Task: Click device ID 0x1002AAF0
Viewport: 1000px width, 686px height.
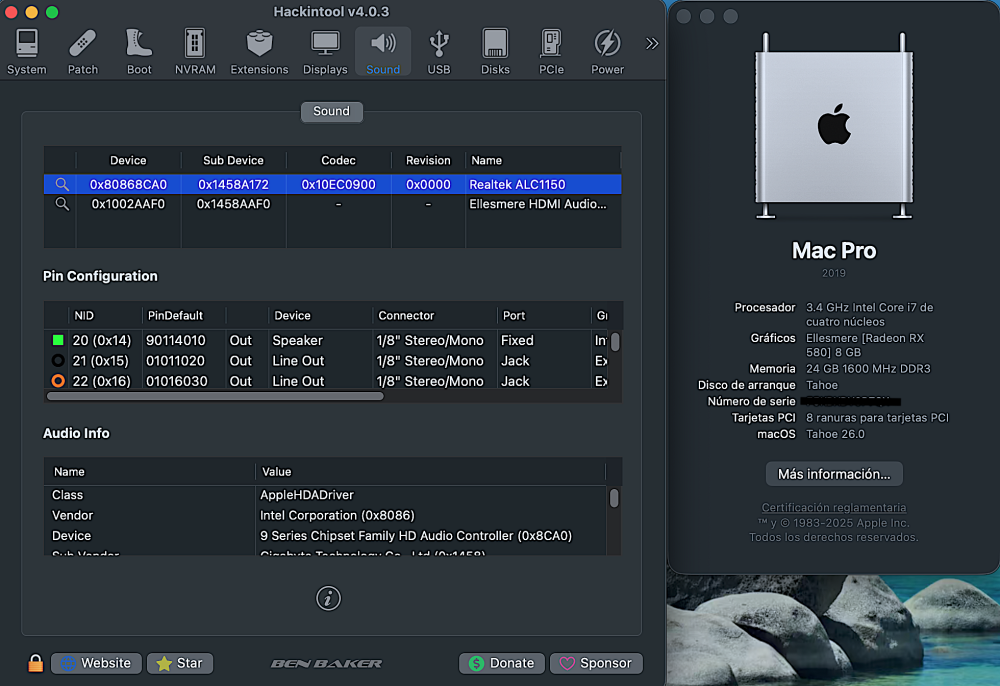Action: pyautogui.click(x=128, y=204)
